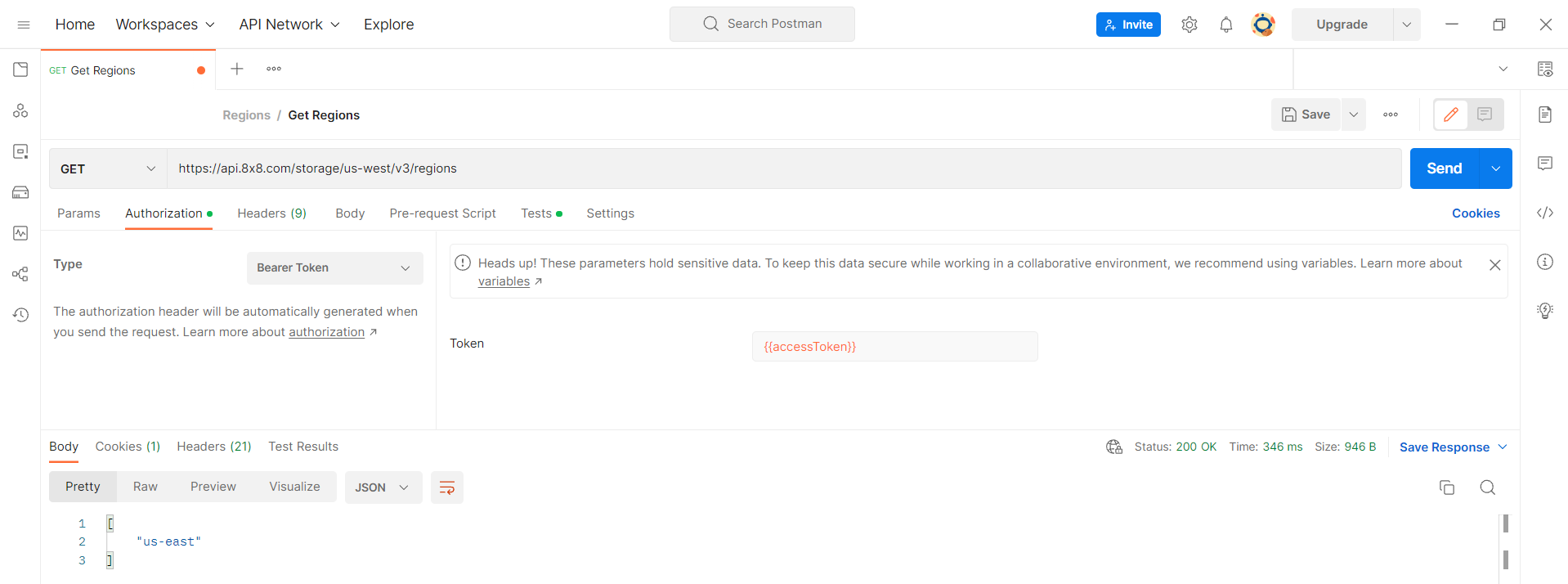The image size is (1568, 584).
Task: Switch to the Params tab
Action: pos(78,213)
